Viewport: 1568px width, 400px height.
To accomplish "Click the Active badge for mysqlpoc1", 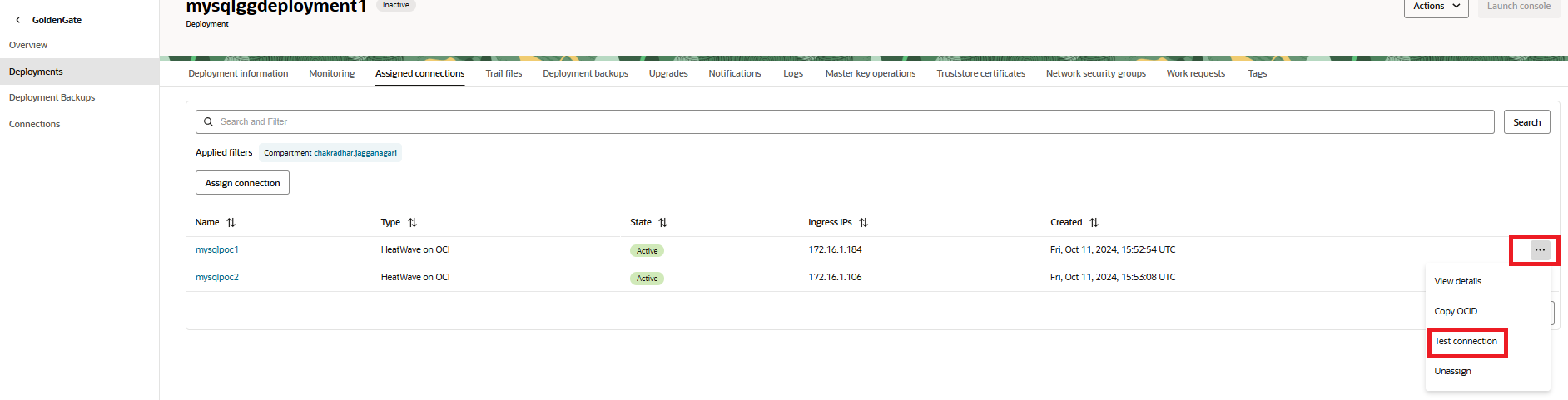I will (647, 250).
